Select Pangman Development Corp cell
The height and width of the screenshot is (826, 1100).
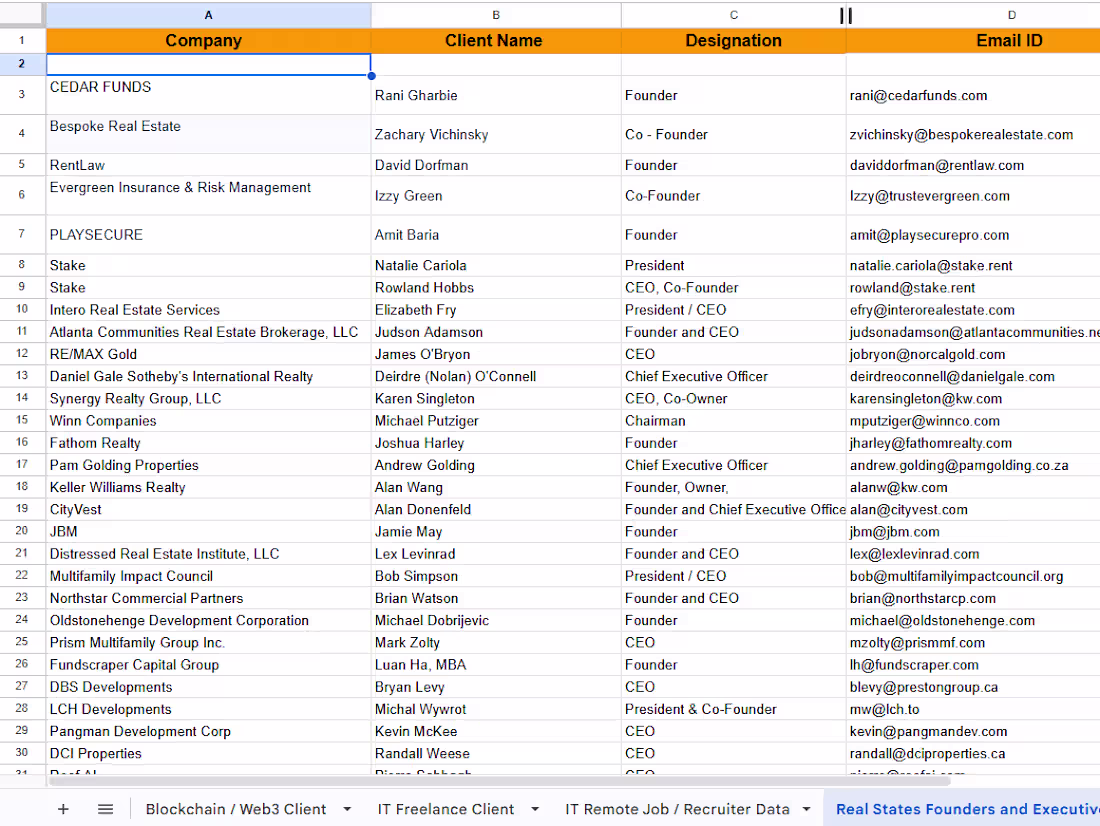click(x=208, y=731)
